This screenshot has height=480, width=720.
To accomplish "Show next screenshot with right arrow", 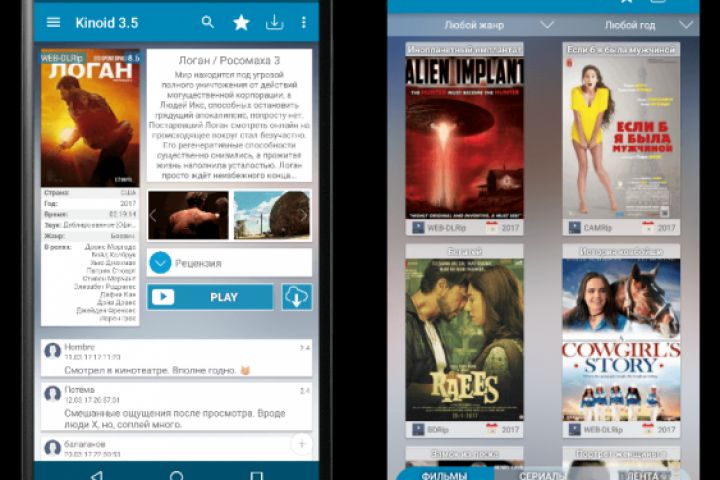I will pos(304,215).
